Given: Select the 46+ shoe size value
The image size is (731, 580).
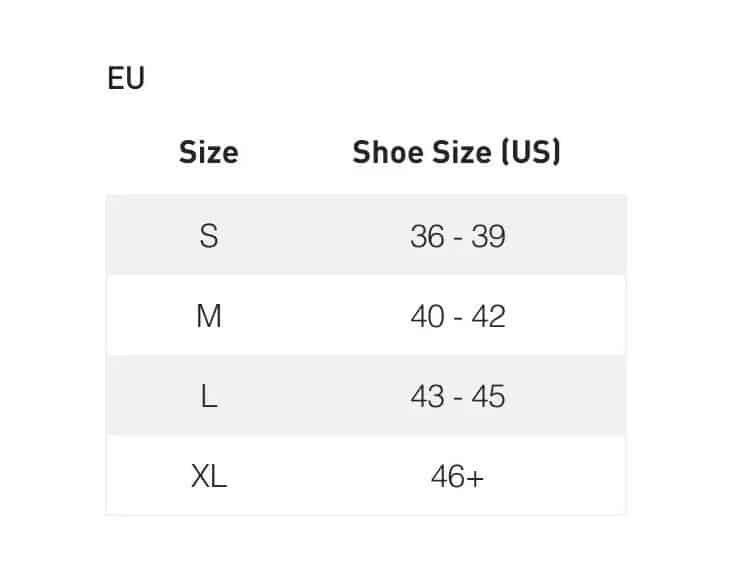Looking at the screenshot, I should click(457, 477).
